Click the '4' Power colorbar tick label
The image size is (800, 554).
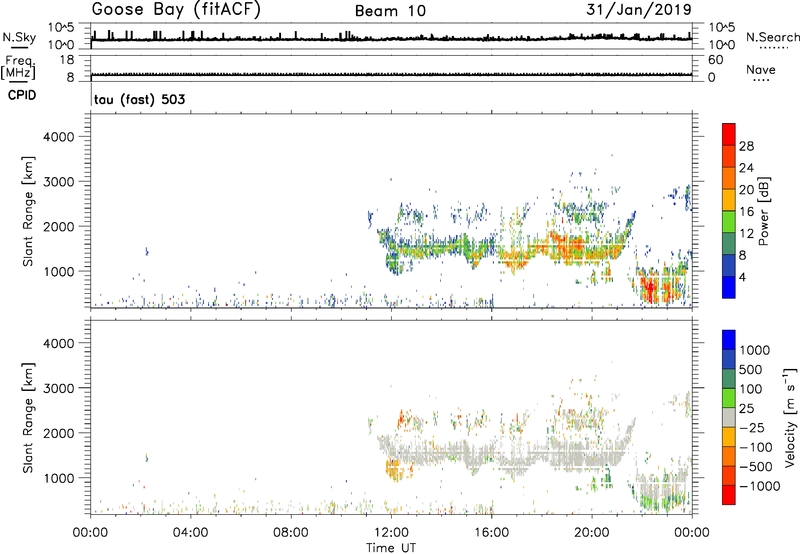(x=742, y=277)
